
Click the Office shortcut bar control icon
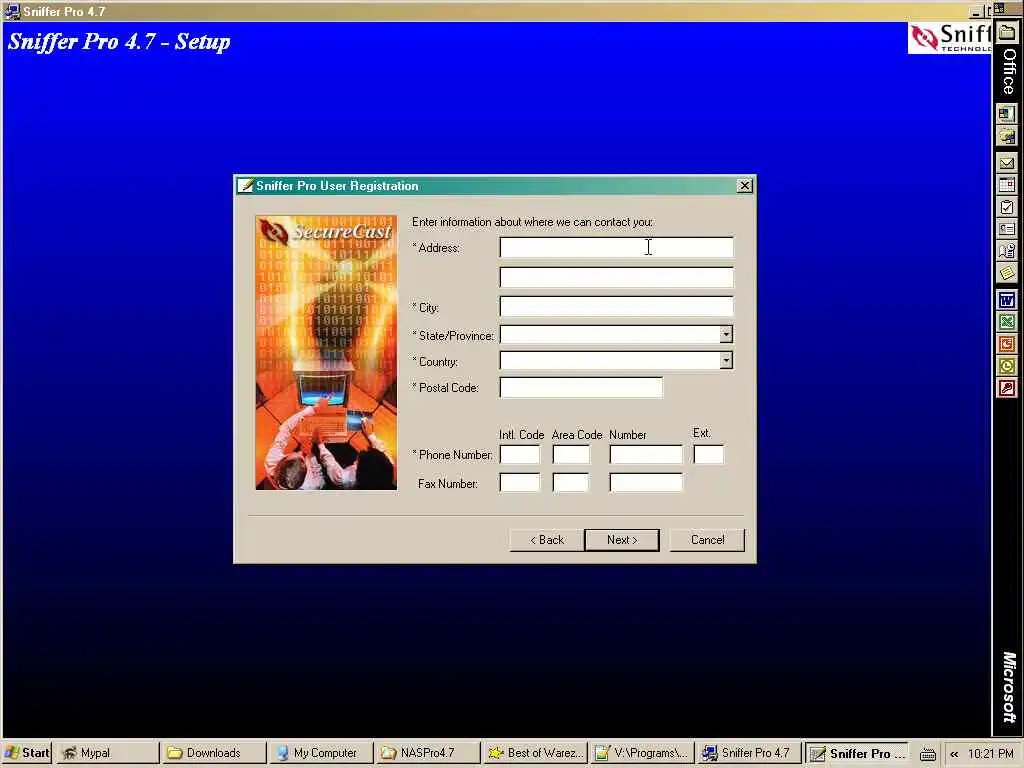(999, 8)
